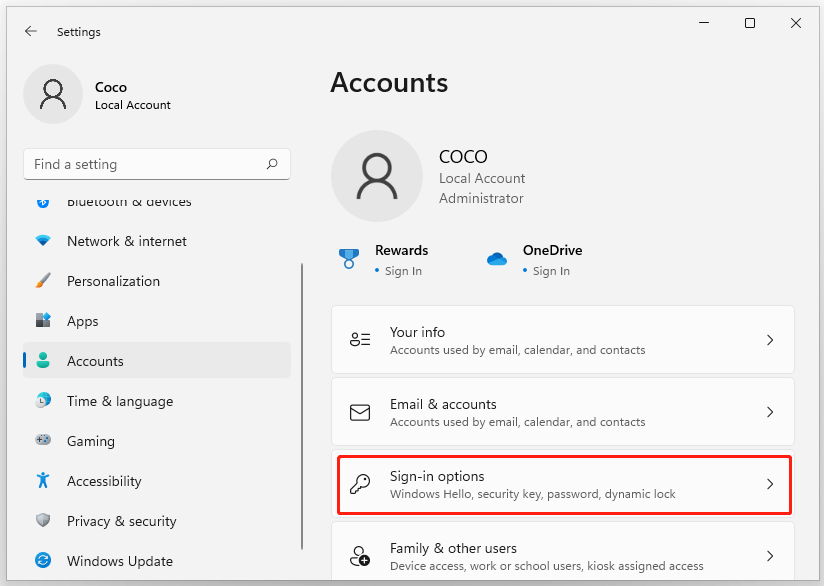Click the Email & accounts envelope icon

pyautogui.click(x=359, y=412)
